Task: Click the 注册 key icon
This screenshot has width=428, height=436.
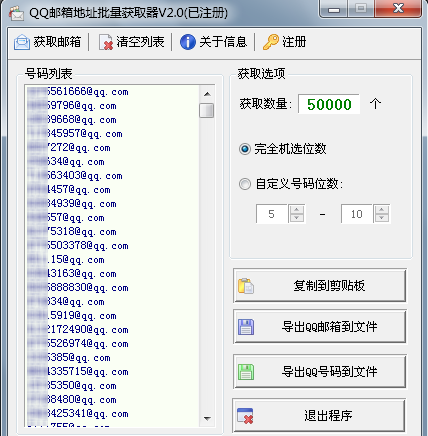Action: [x=271, y=42]
